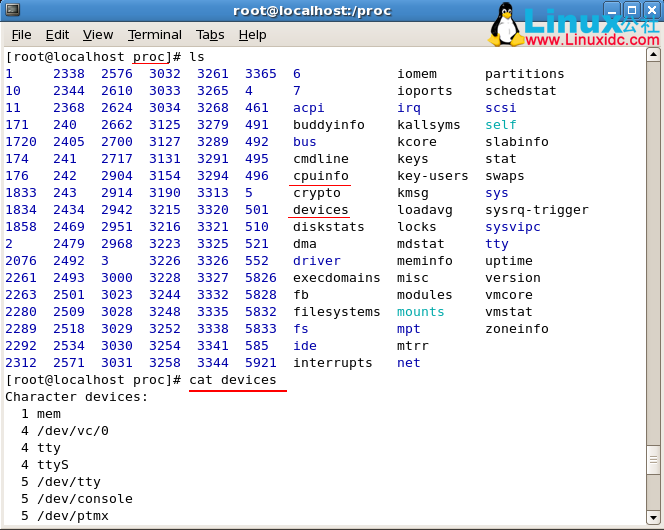Click the 'cpuinfo' entry
Screen dimensions: 664x530
321,176
